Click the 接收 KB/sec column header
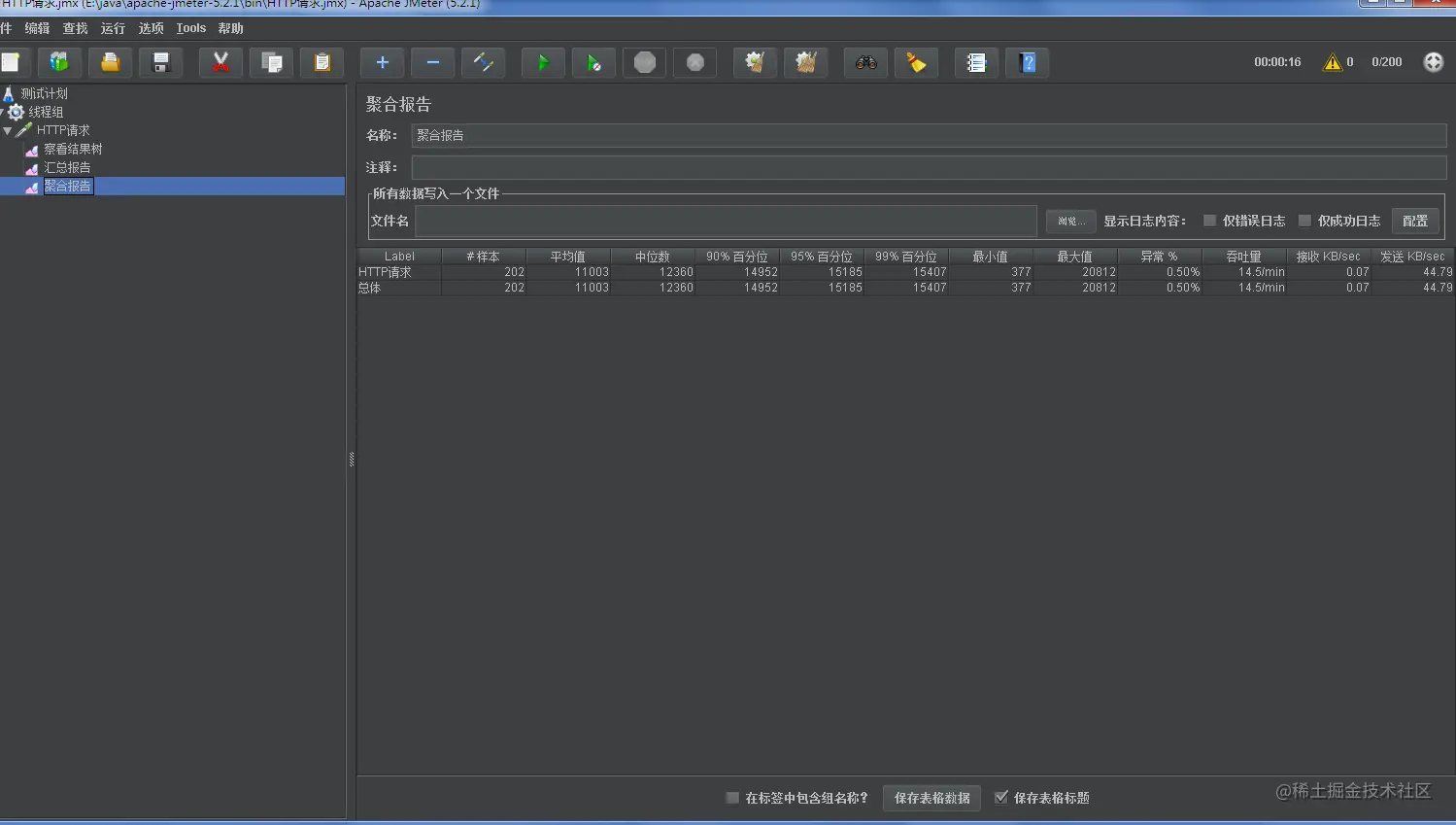1456x825 pixels. (x=1328, y=257)
